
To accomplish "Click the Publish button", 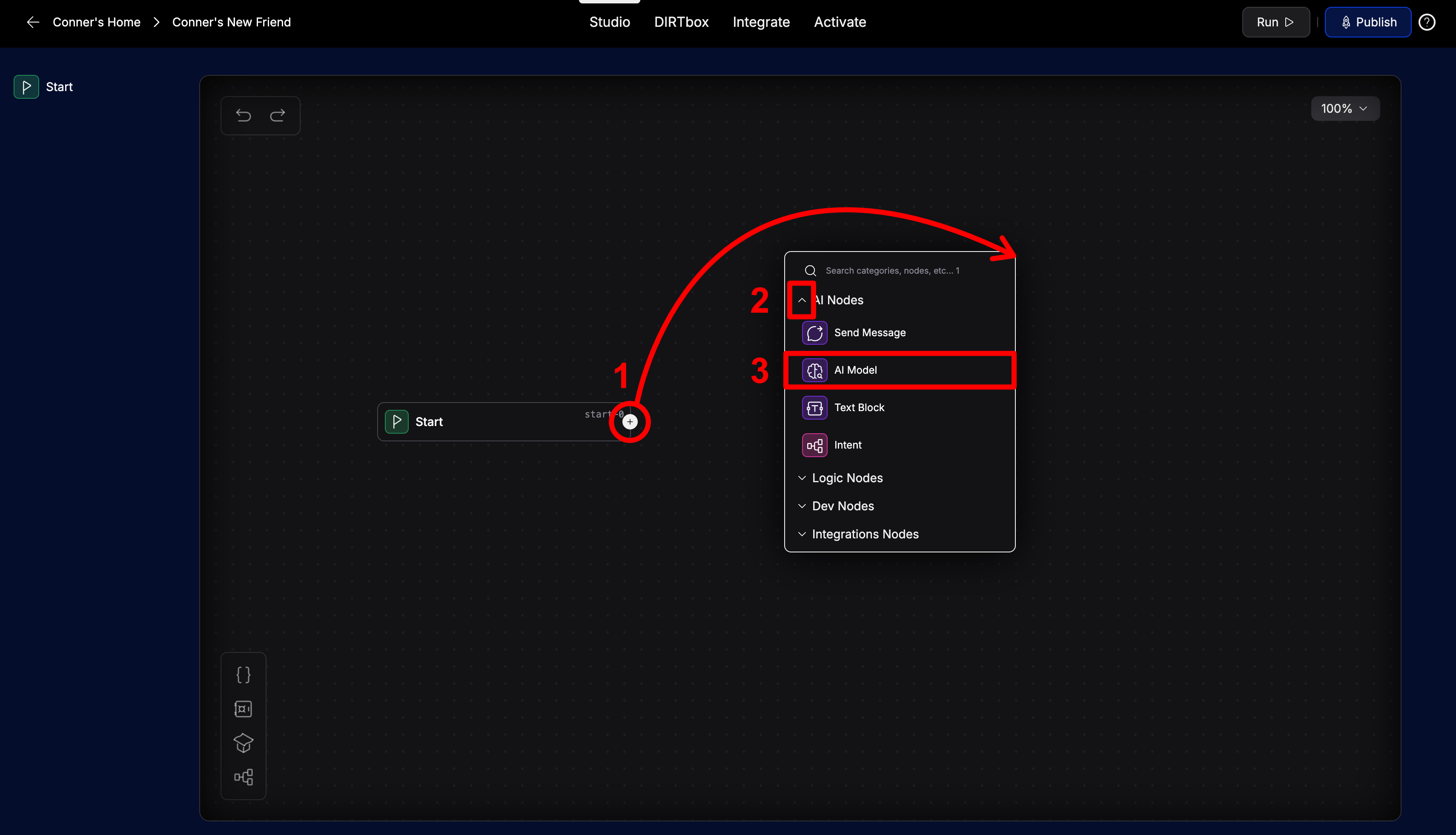I will click(1367, 22).
